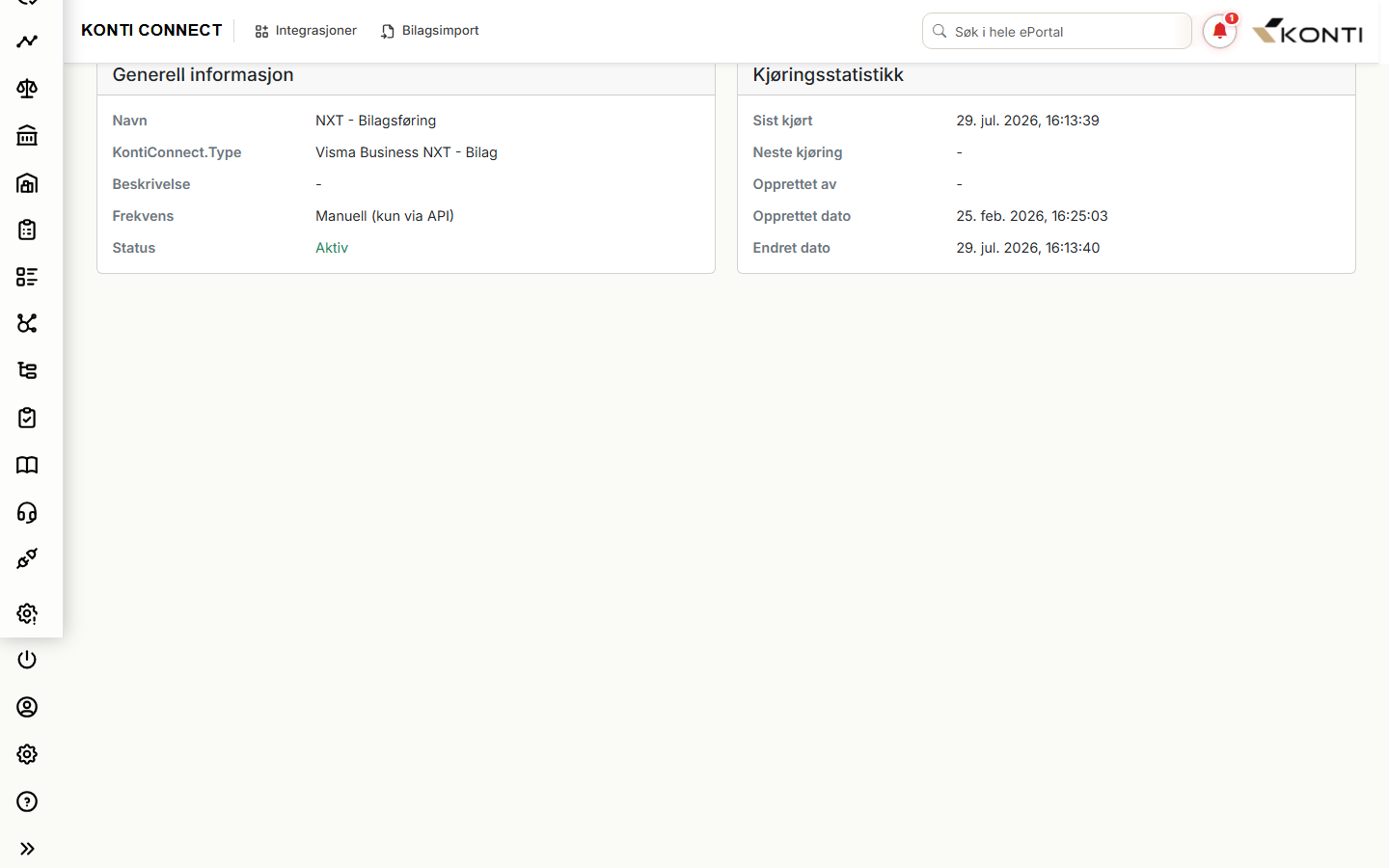The image size is (1389, 868).
Task: Click the 'Opprettet av' label
Action: 795,184
